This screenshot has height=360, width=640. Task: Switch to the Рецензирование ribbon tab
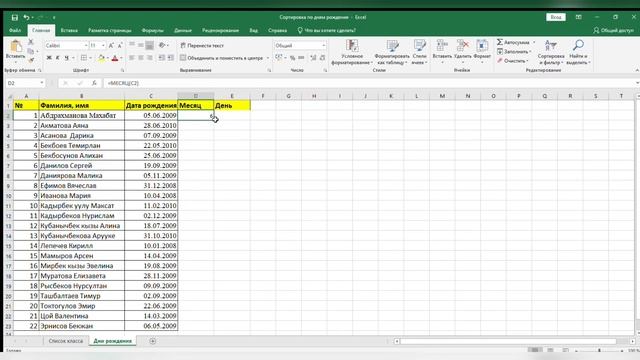220,30
